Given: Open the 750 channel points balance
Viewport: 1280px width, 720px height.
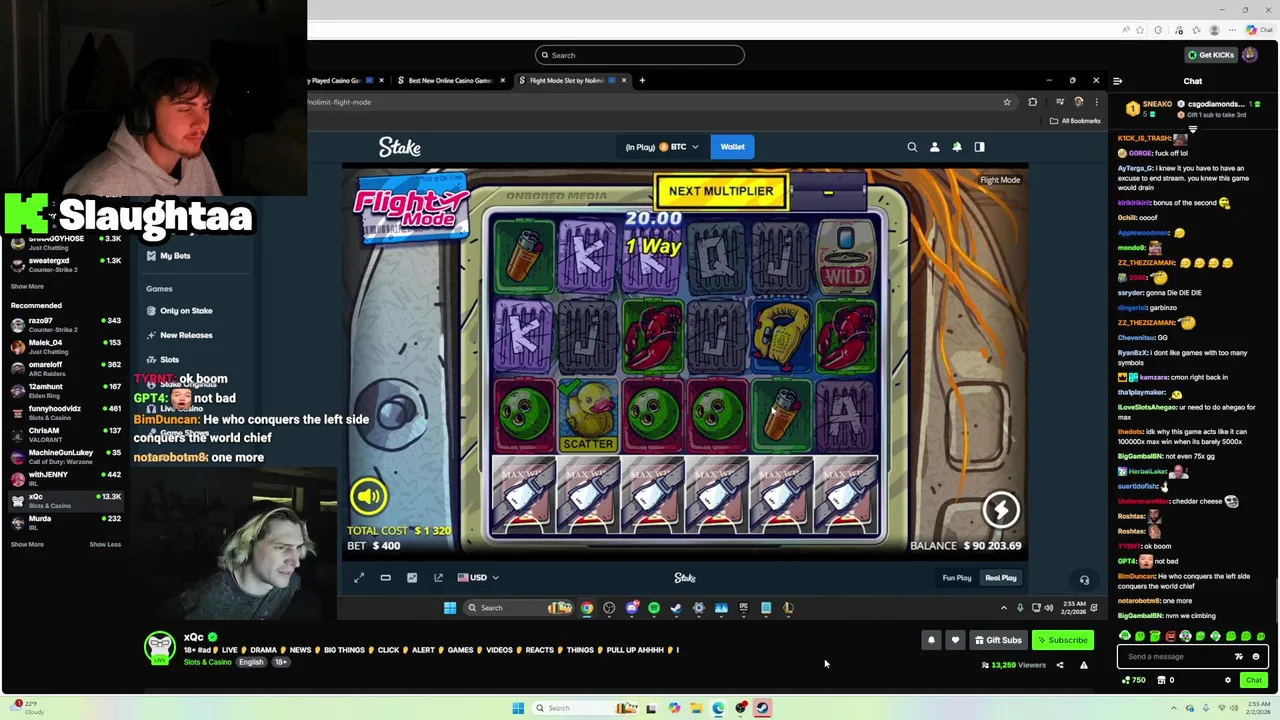Looking at the screenshot, I should click(x=1134, y=680).
